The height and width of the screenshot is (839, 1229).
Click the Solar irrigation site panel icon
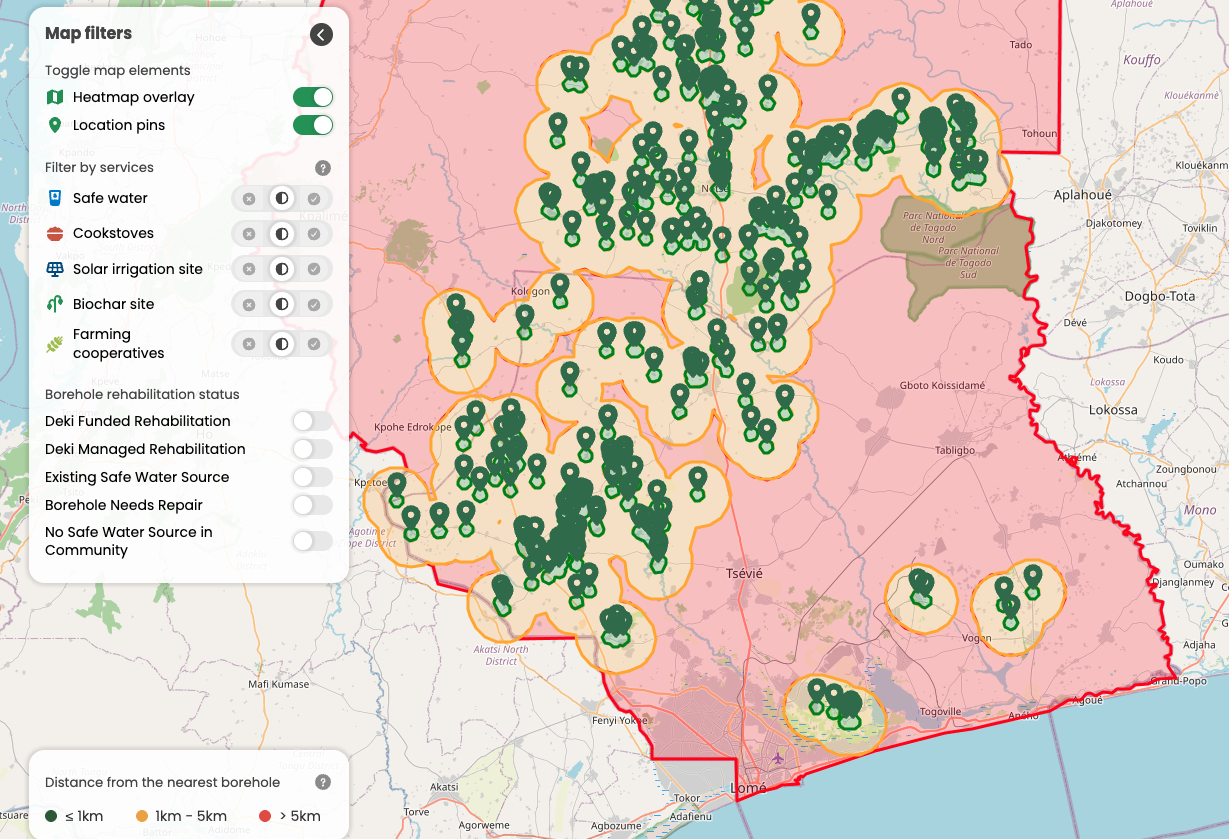point(55,269)
